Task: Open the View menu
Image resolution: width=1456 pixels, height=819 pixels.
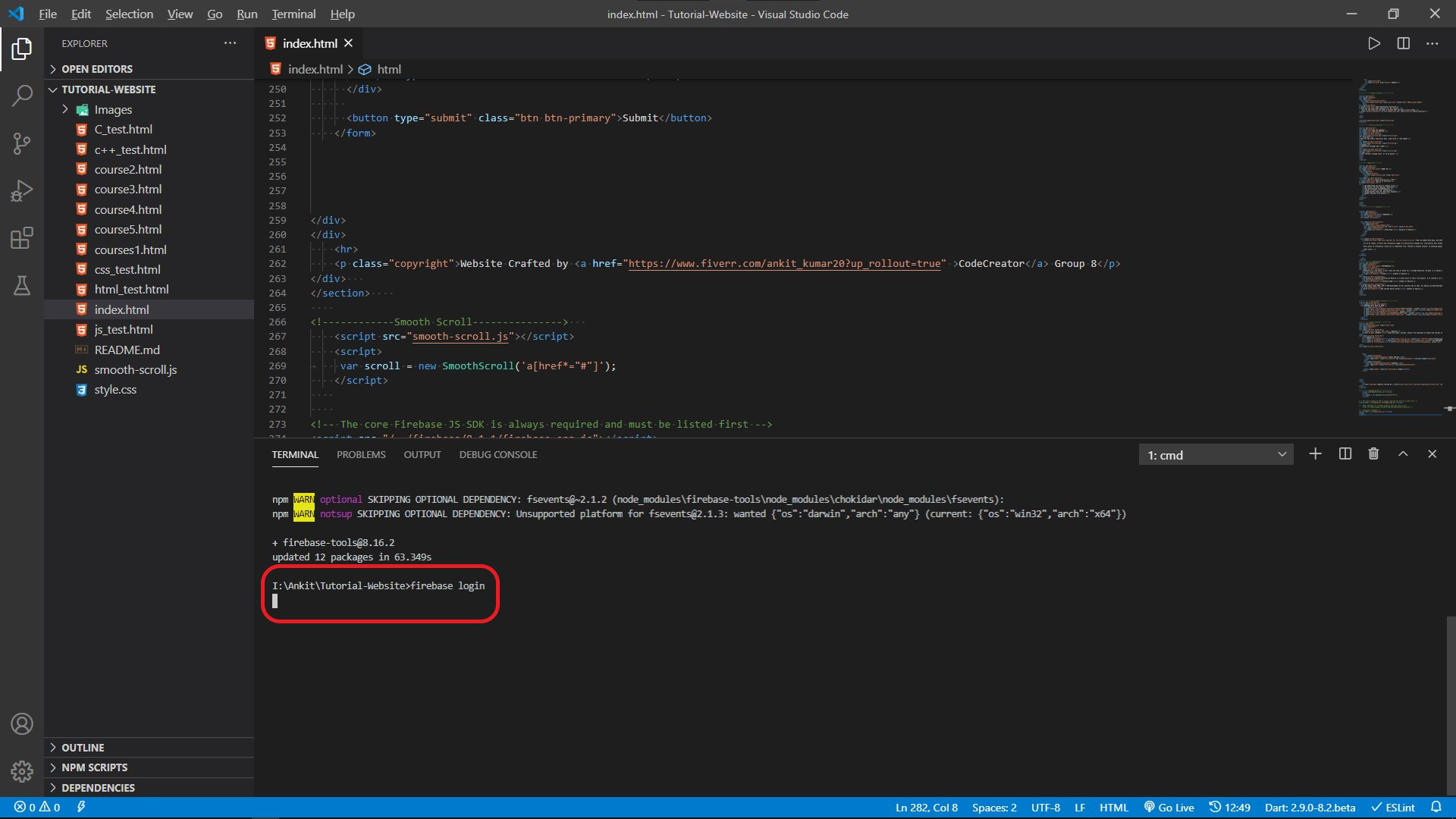Action: [x=180, y=14]
